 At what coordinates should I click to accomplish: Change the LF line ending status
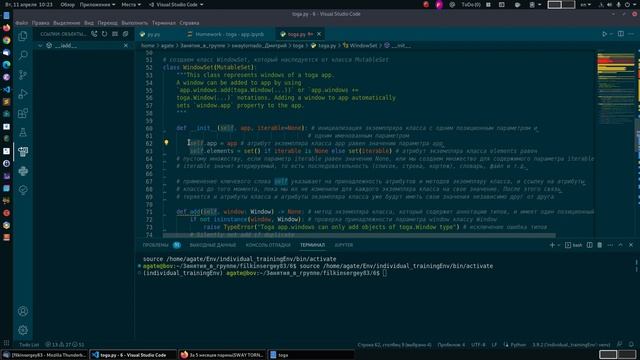[x=494, y=345]
